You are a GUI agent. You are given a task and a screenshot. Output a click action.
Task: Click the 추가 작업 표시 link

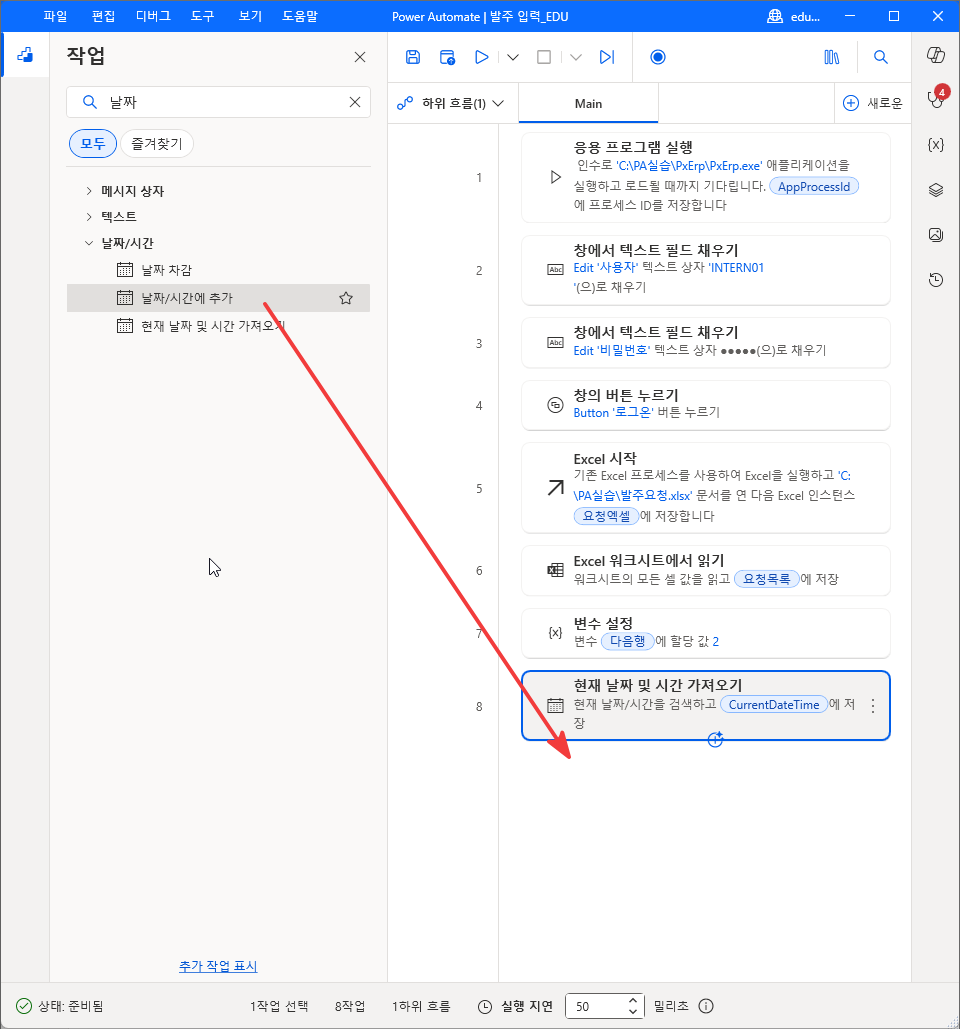coord(218,966)
